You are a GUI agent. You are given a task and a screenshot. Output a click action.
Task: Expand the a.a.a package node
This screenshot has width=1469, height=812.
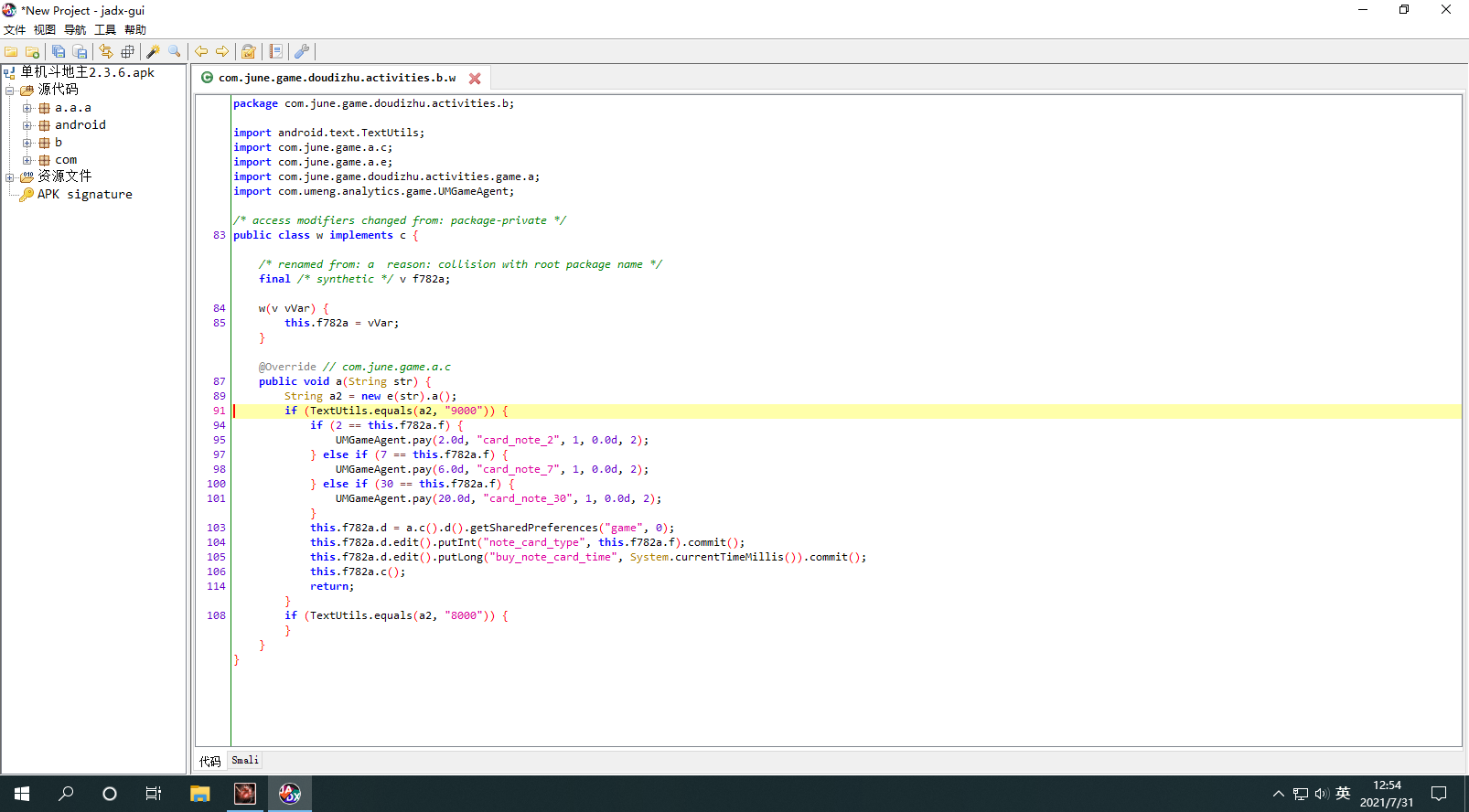coord(27,108)
